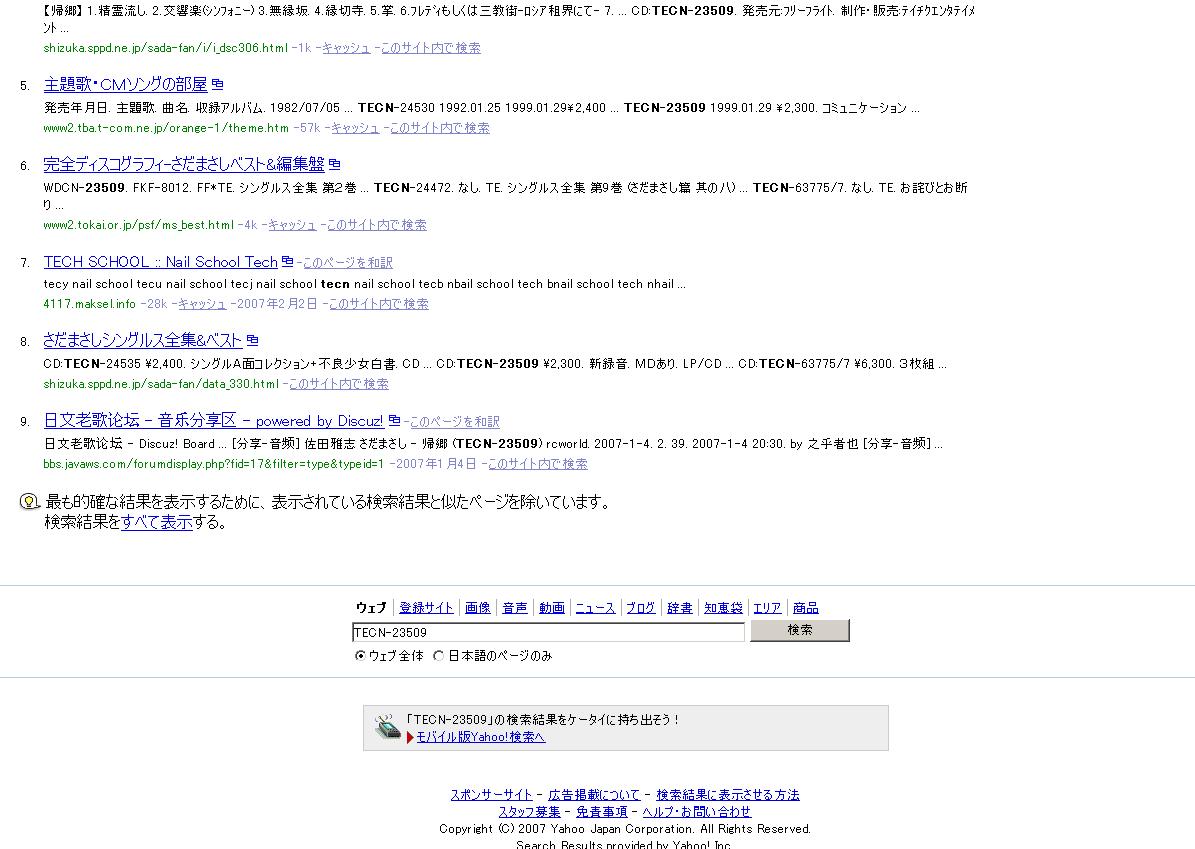This screenshot has height=849, width=1195.
Task: Click the lightbulb tip icon
Action: tap(29, 501)
